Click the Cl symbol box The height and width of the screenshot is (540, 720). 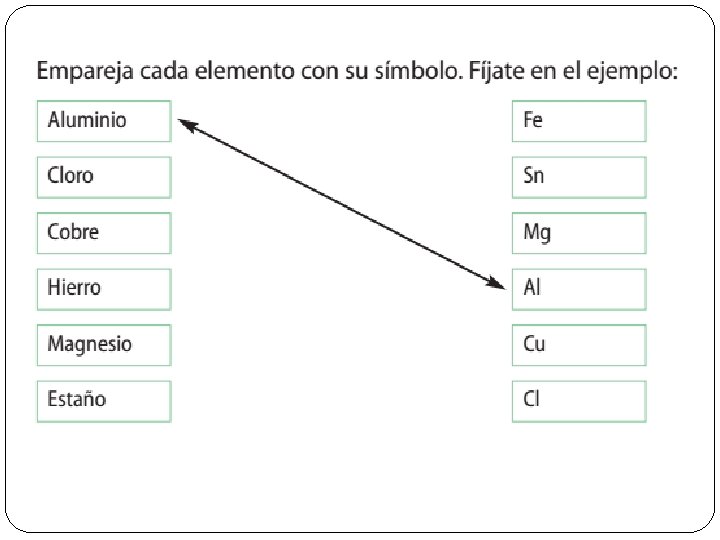pos(578,400)
